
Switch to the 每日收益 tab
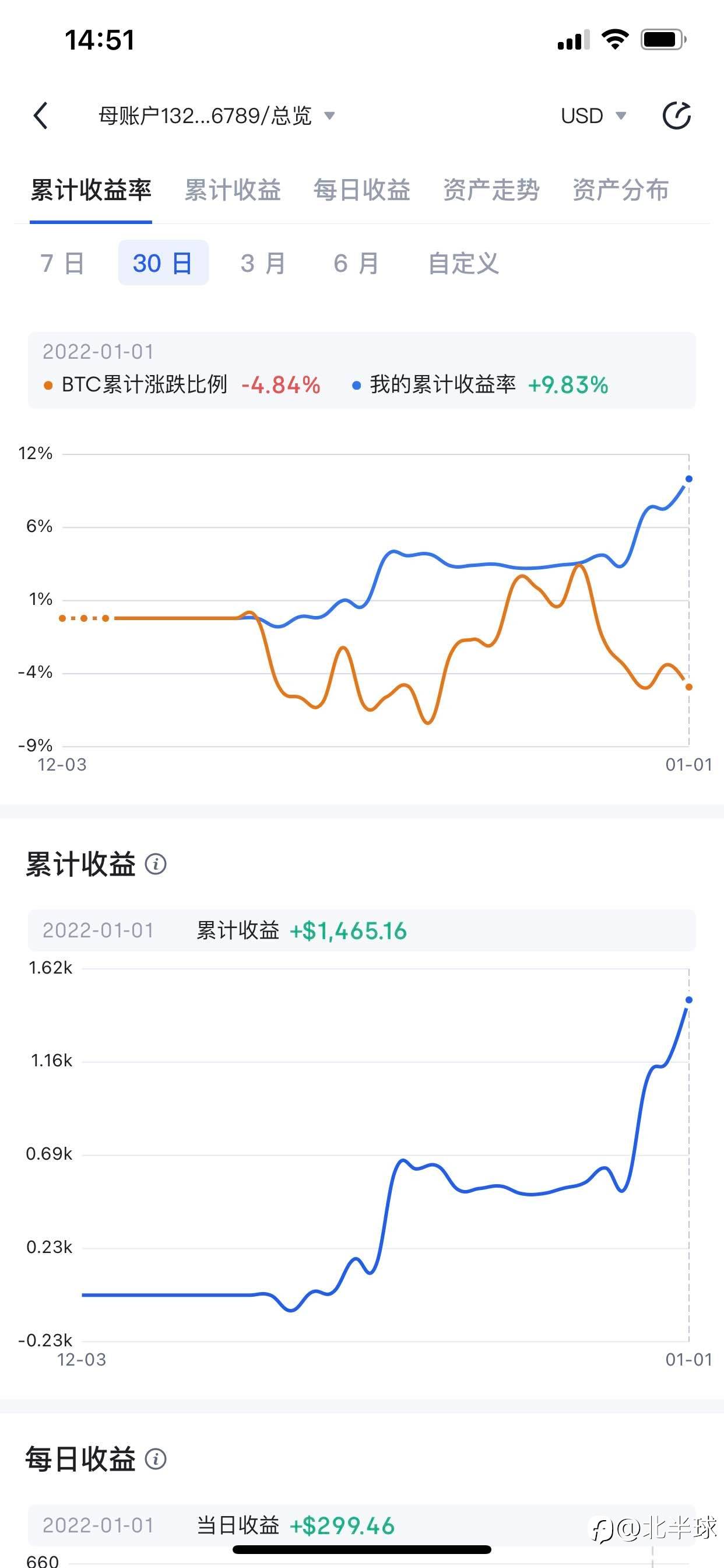point(362,190)
